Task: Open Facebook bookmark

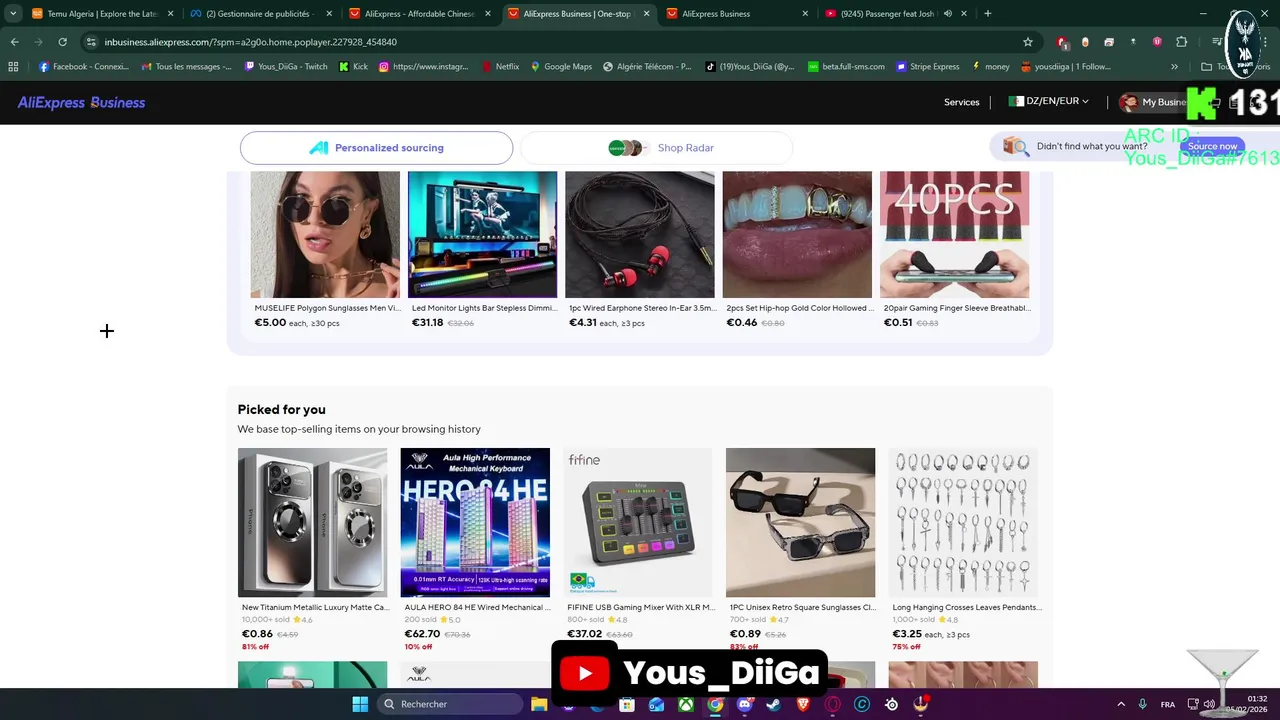Action: click(83, 67)
